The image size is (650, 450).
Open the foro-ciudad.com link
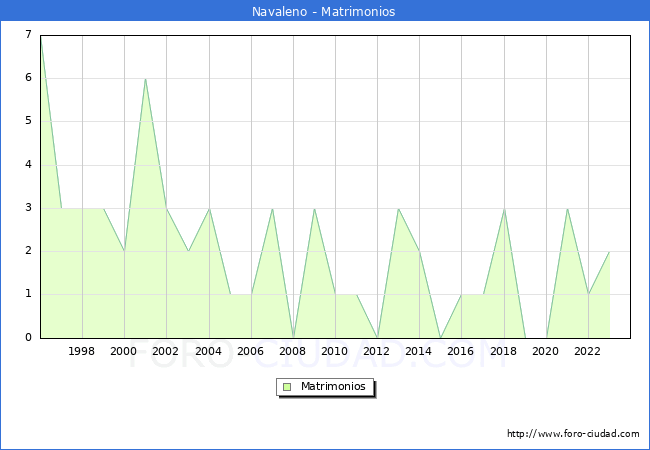click(573, 434)
